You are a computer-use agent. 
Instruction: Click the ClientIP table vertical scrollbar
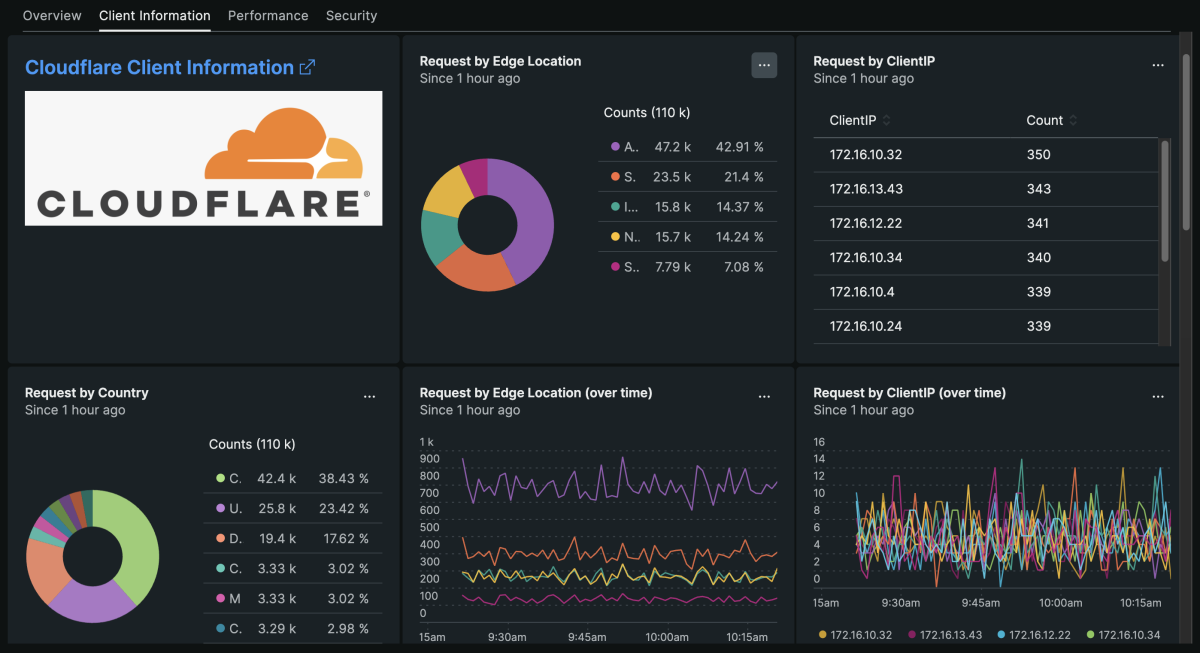pyautogui.click(x=1163, y=200)
